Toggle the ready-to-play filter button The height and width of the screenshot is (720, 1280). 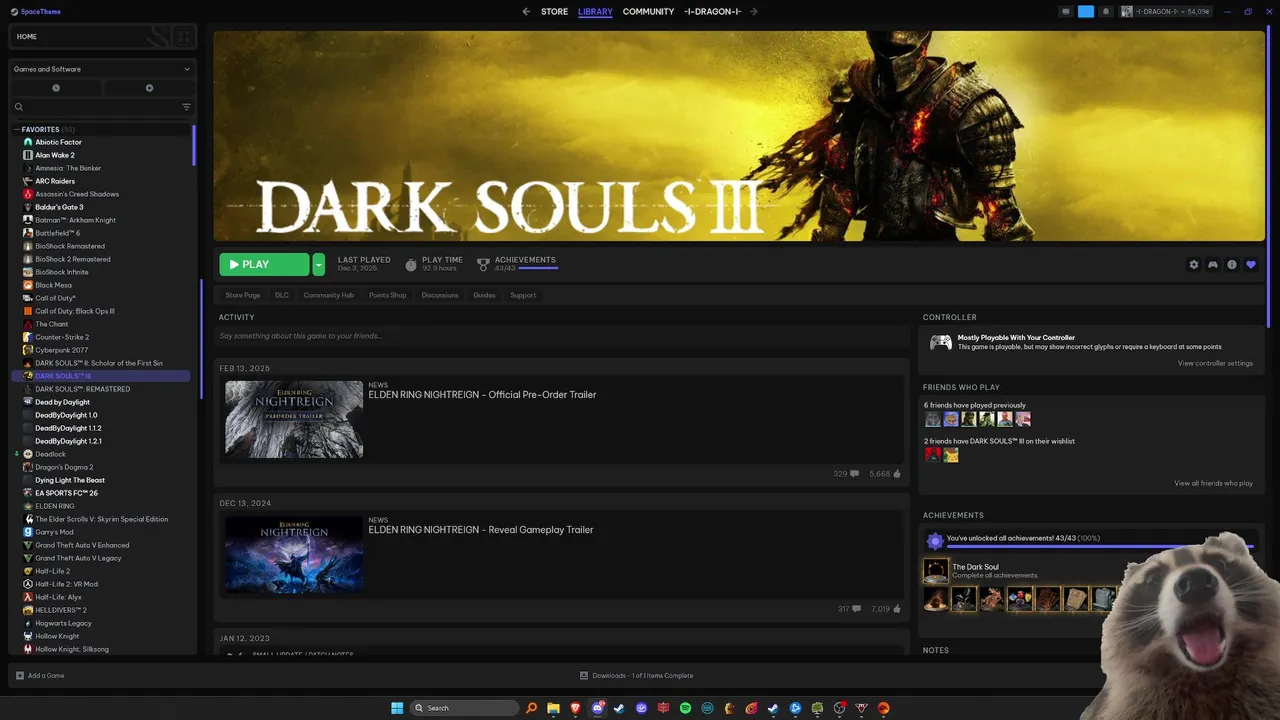click(149, 88)
